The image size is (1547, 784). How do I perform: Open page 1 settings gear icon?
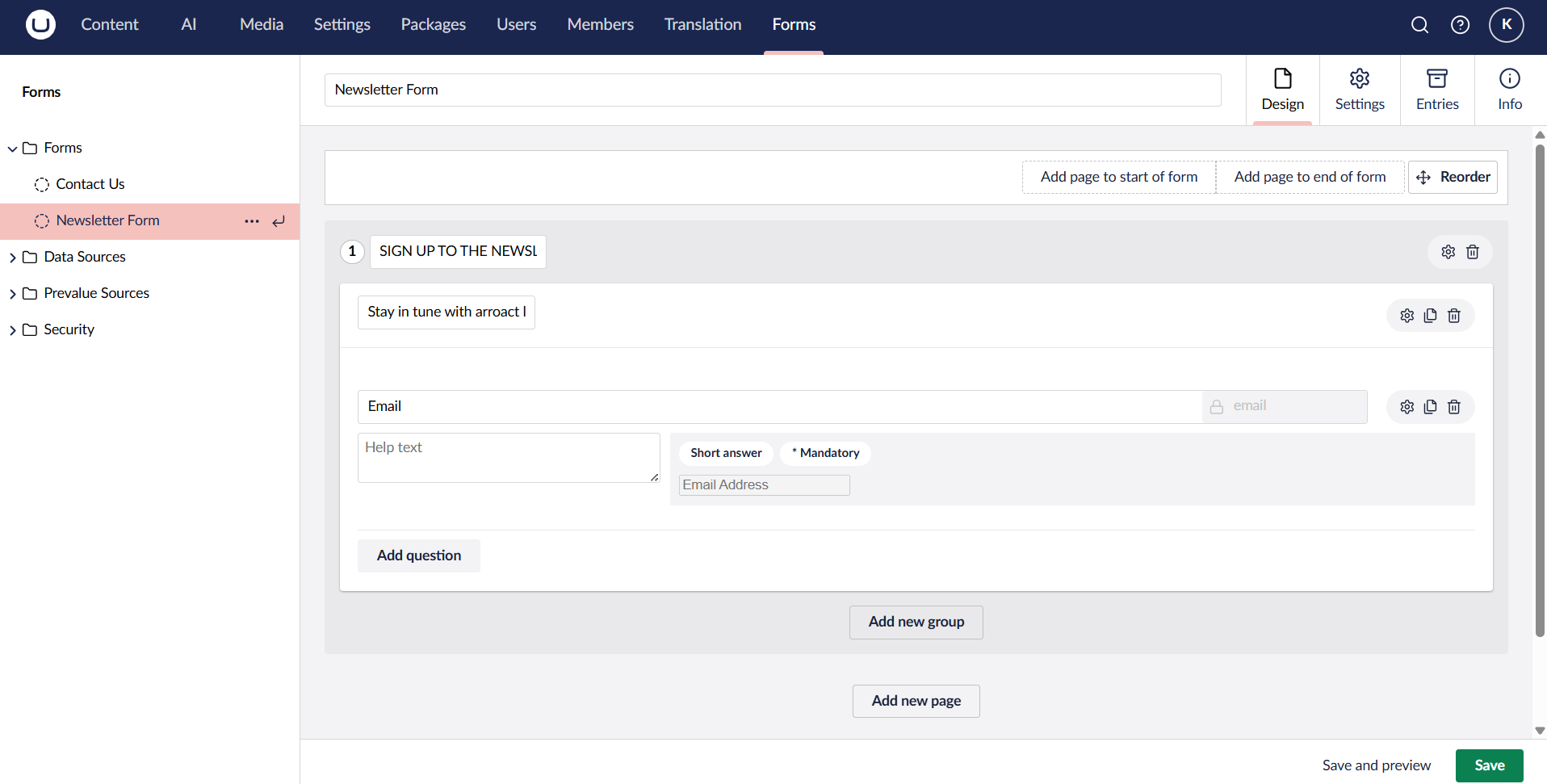coord(1448,252)
